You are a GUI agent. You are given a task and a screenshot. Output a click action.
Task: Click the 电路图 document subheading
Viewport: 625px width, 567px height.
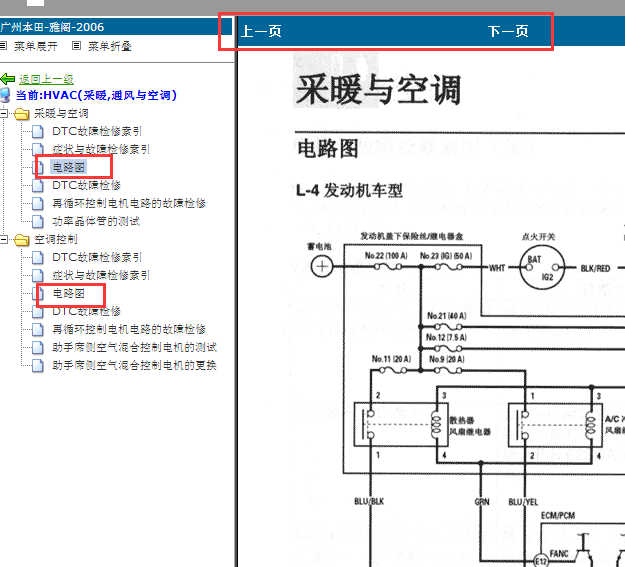click(328, 149)
